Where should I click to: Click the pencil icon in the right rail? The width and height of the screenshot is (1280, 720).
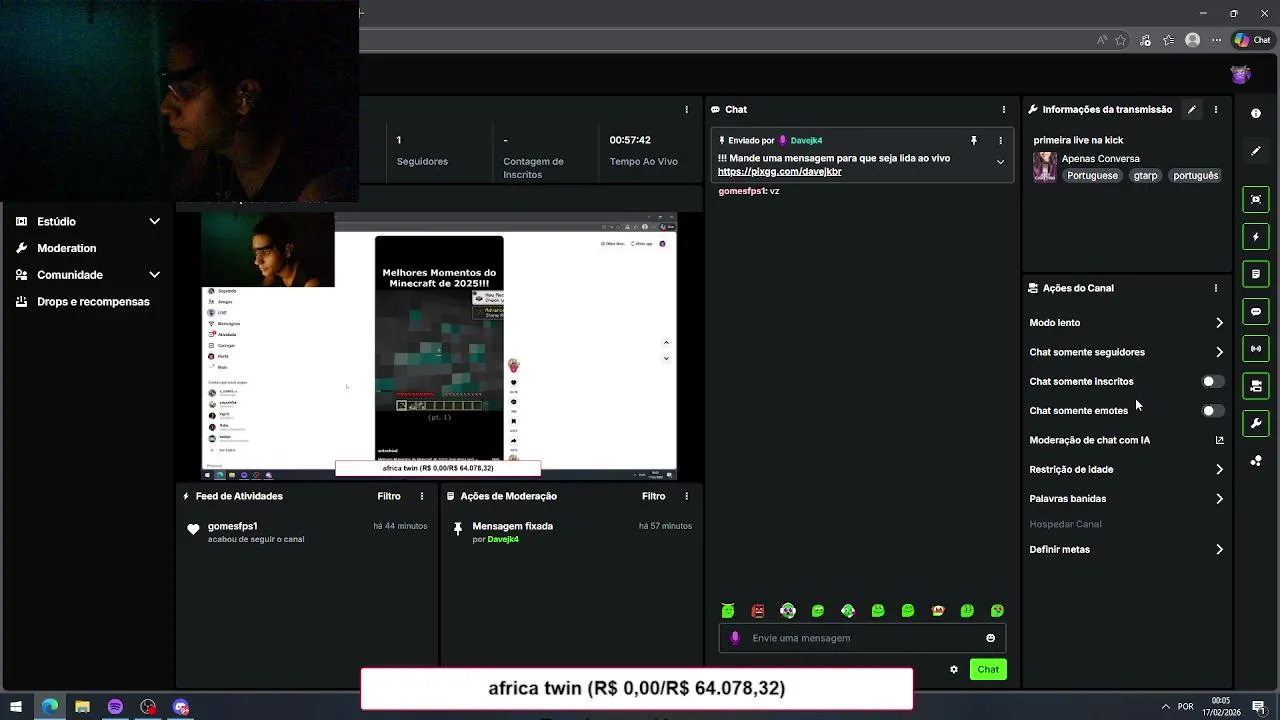coord(1256,151)
